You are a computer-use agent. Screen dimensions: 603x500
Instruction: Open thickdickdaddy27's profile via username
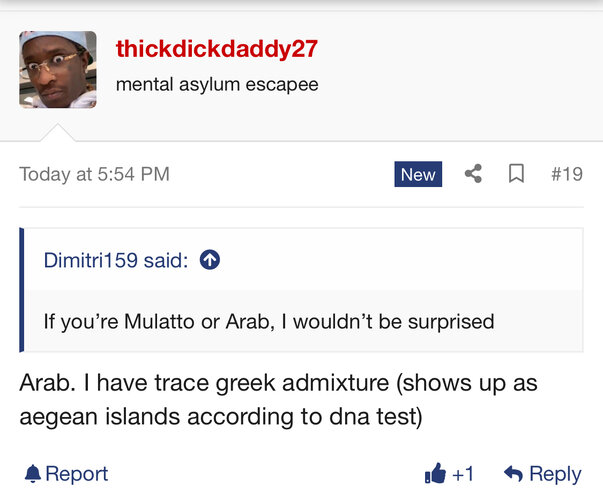pyautogui.click(x=217, y=49)
